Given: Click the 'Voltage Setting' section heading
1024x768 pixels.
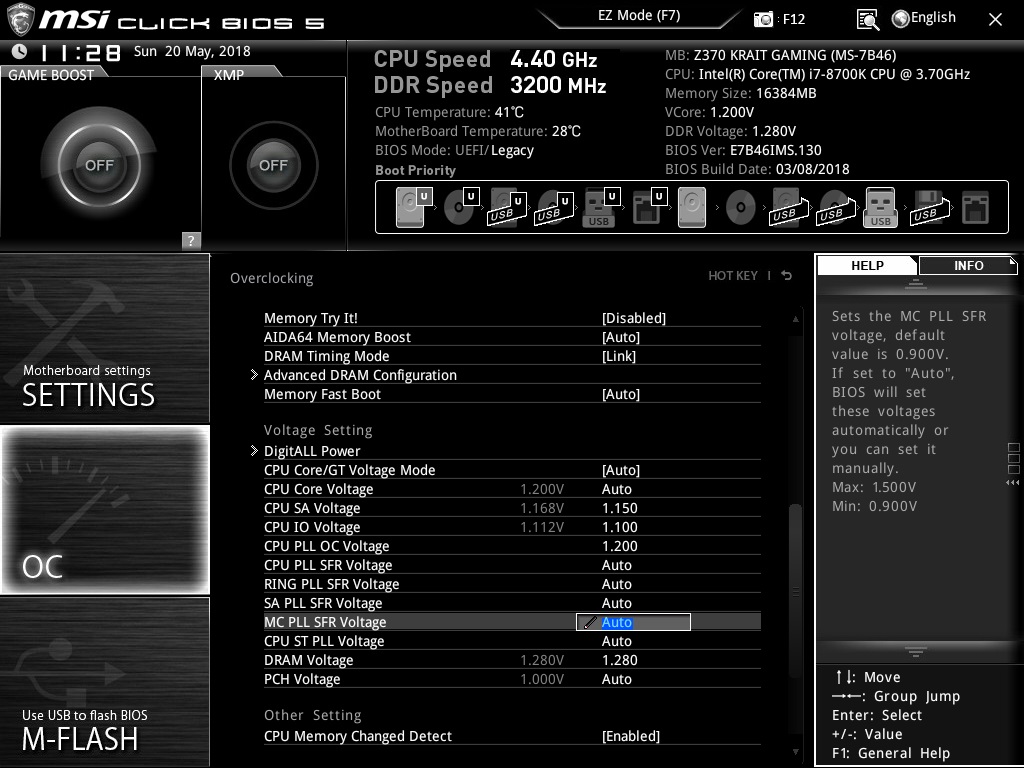Looking at the screenshot, I should [318, 430].
